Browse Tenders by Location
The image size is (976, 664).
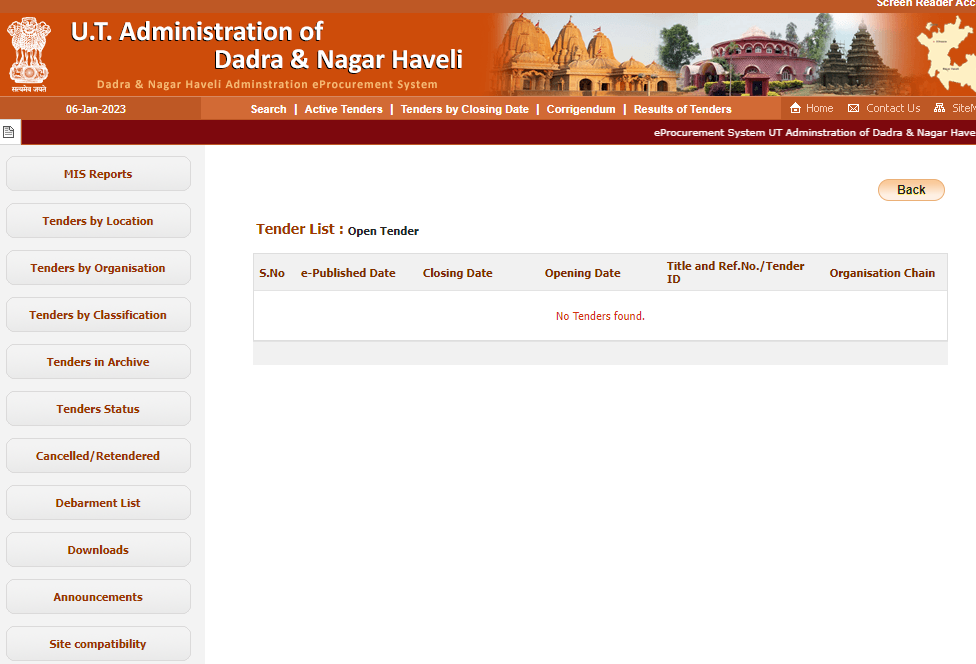98,221
